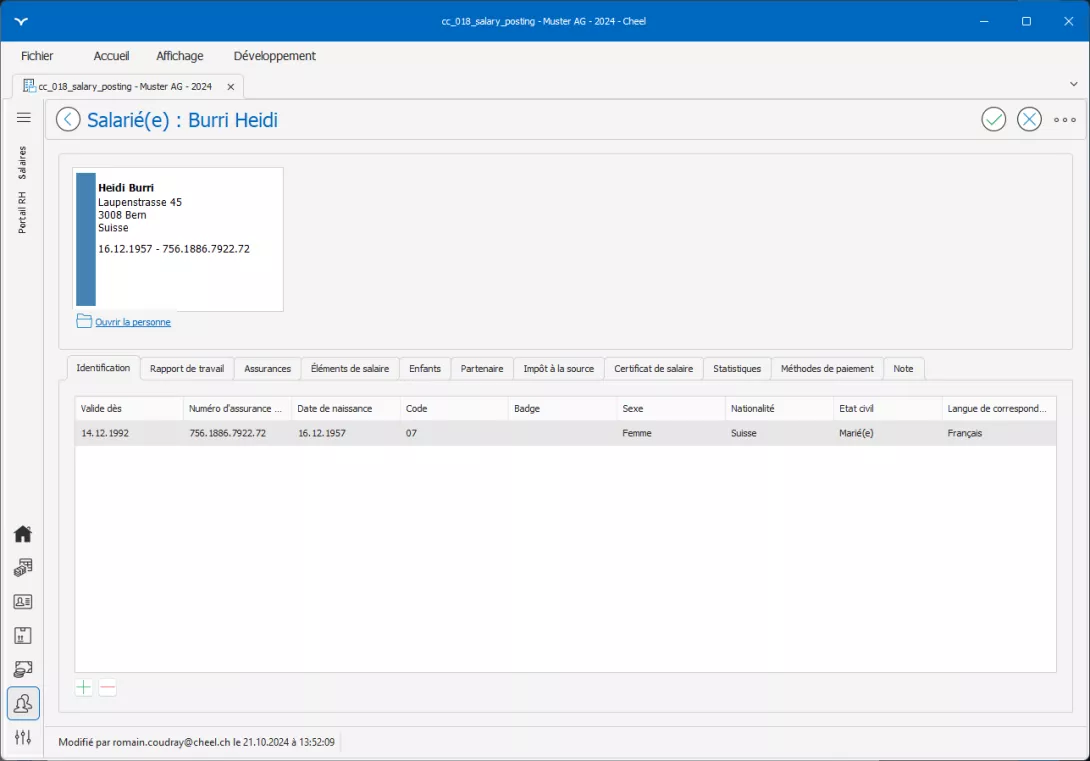
Task: Switch to the Note tab
Action: 903,368
